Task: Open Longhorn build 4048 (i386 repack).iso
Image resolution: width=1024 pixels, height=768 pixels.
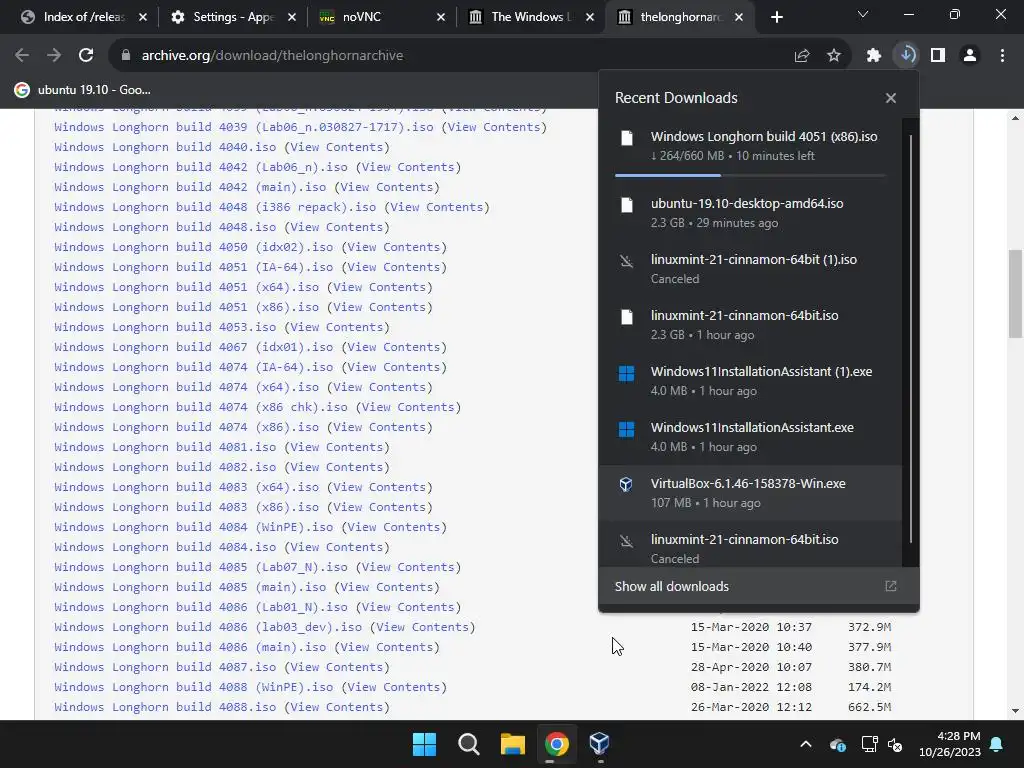Action: [215, 207]
